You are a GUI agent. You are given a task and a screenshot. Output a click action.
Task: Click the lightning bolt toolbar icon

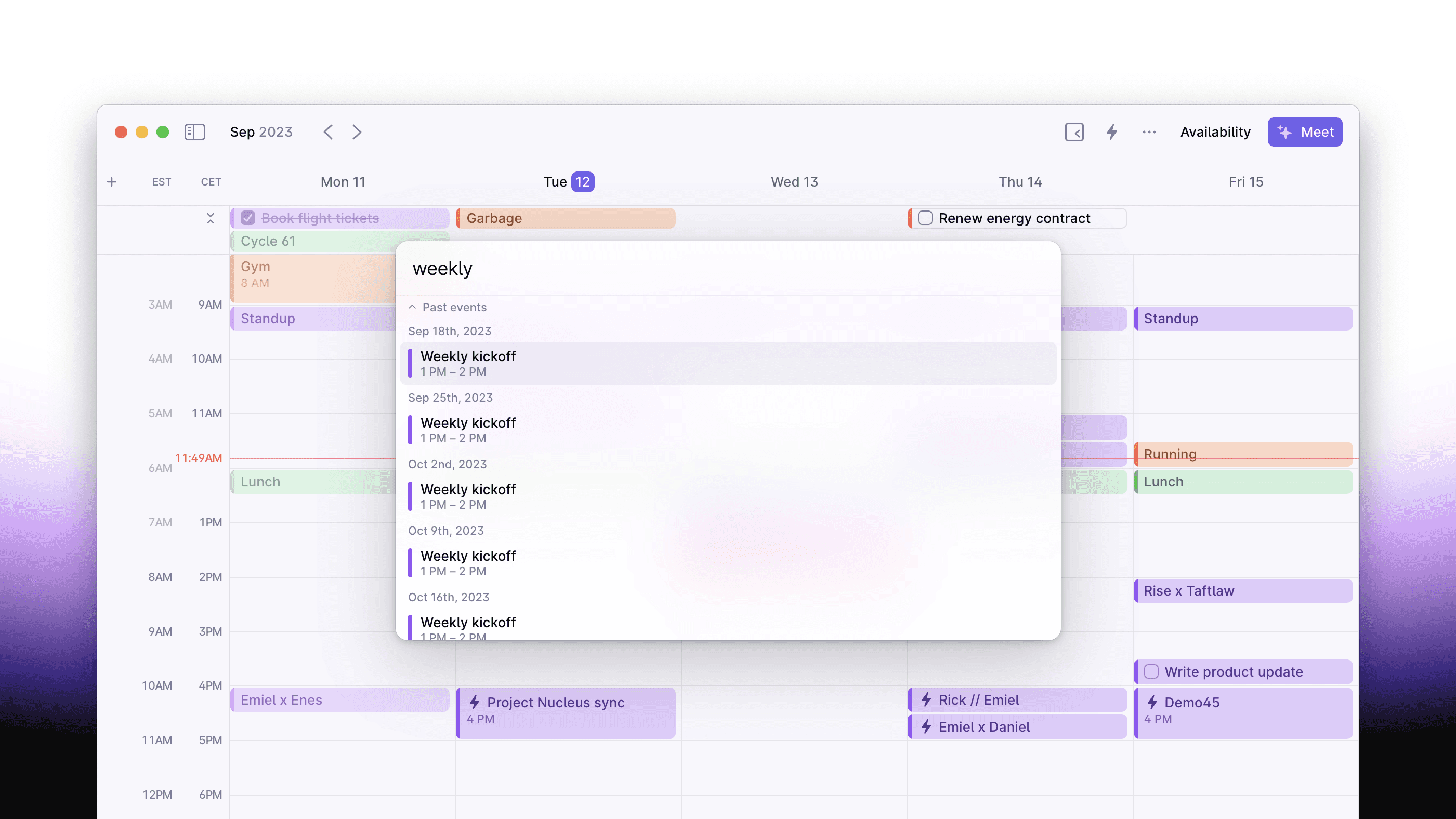click(x=1111, y=131)
